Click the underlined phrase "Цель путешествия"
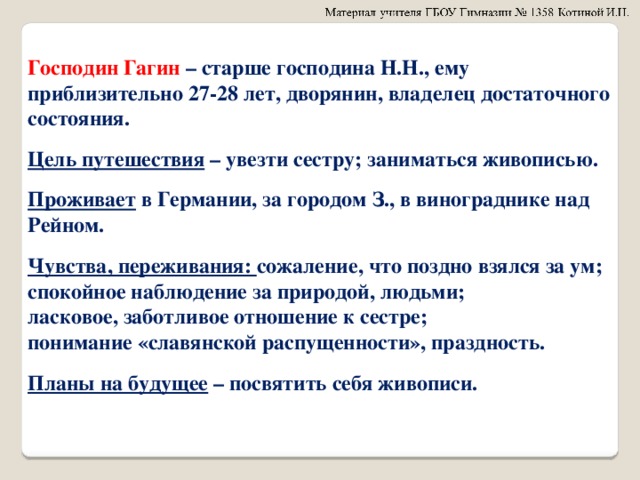Viewport: 640px width, 480px height. coord(116,160)
